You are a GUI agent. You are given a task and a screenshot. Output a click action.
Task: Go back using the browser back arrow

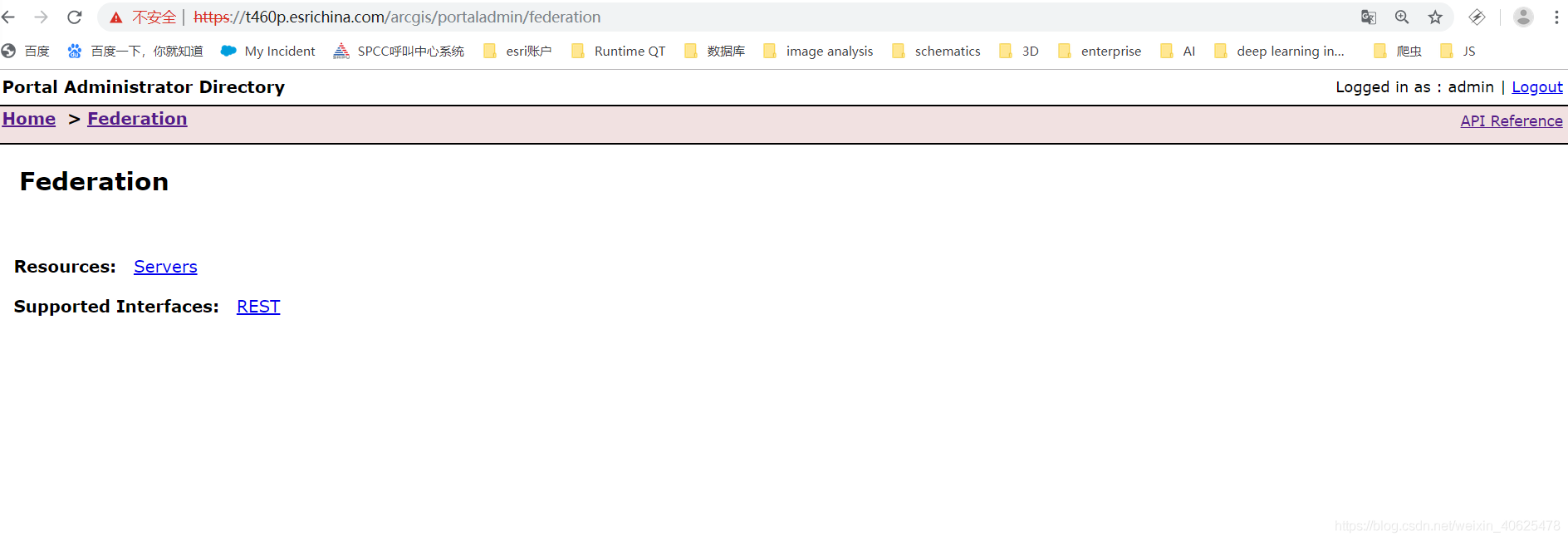point(8,17)
